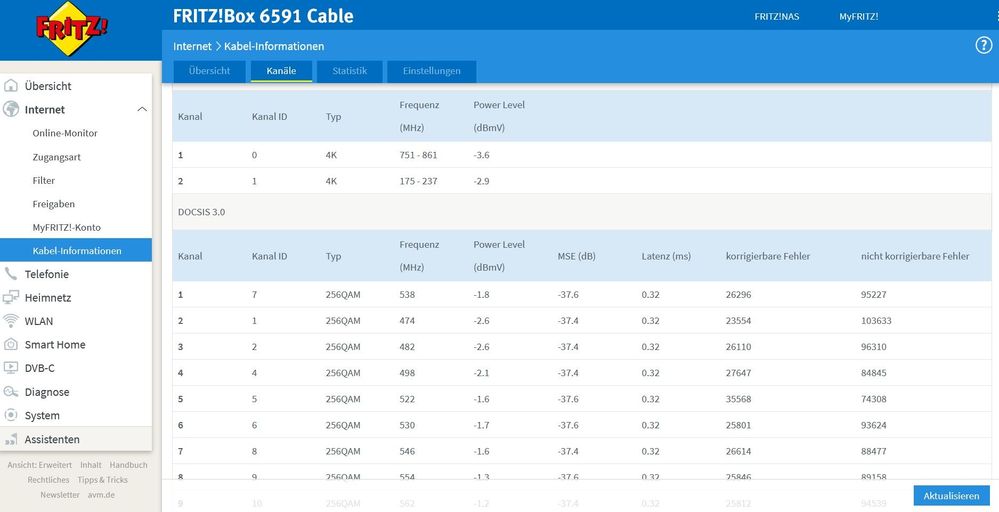Open MyFRITZ!-Konto in sidebar
999x512 pixels.
(66, 227)
